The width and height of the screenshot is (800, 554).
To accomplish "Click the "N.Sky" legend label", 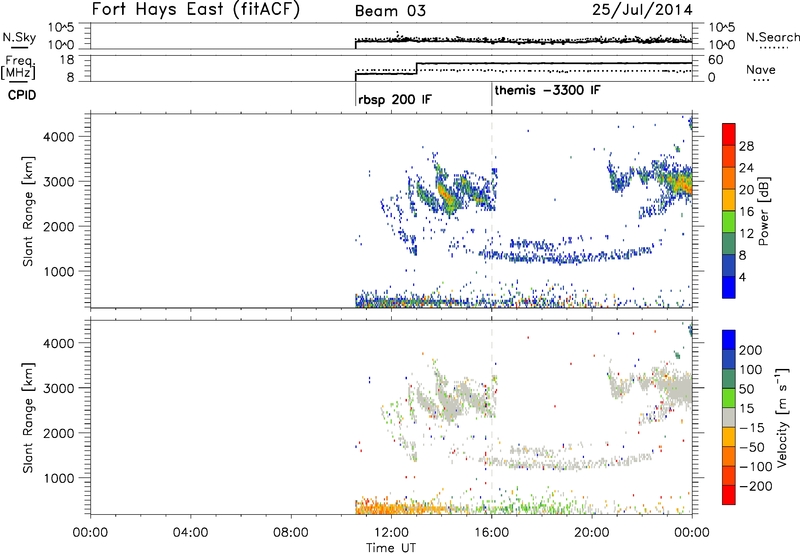I will coord(19,37).
